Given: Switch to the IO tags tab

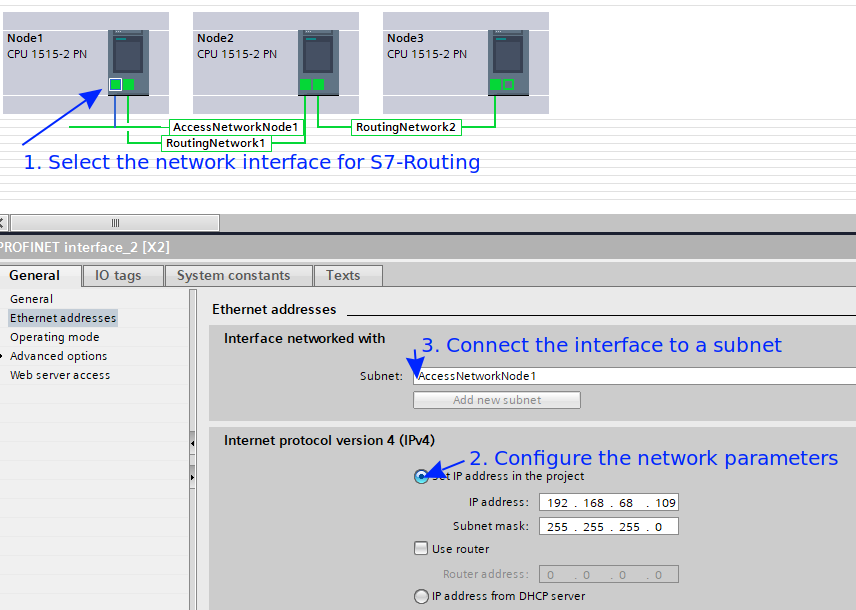Looking at the screenshot, I should (122, 275).
